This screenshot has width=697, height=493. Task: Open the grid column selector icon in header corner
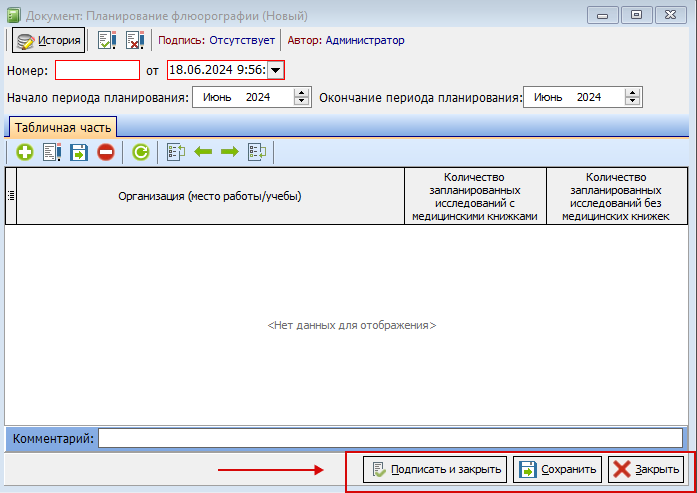click(11, 196)
